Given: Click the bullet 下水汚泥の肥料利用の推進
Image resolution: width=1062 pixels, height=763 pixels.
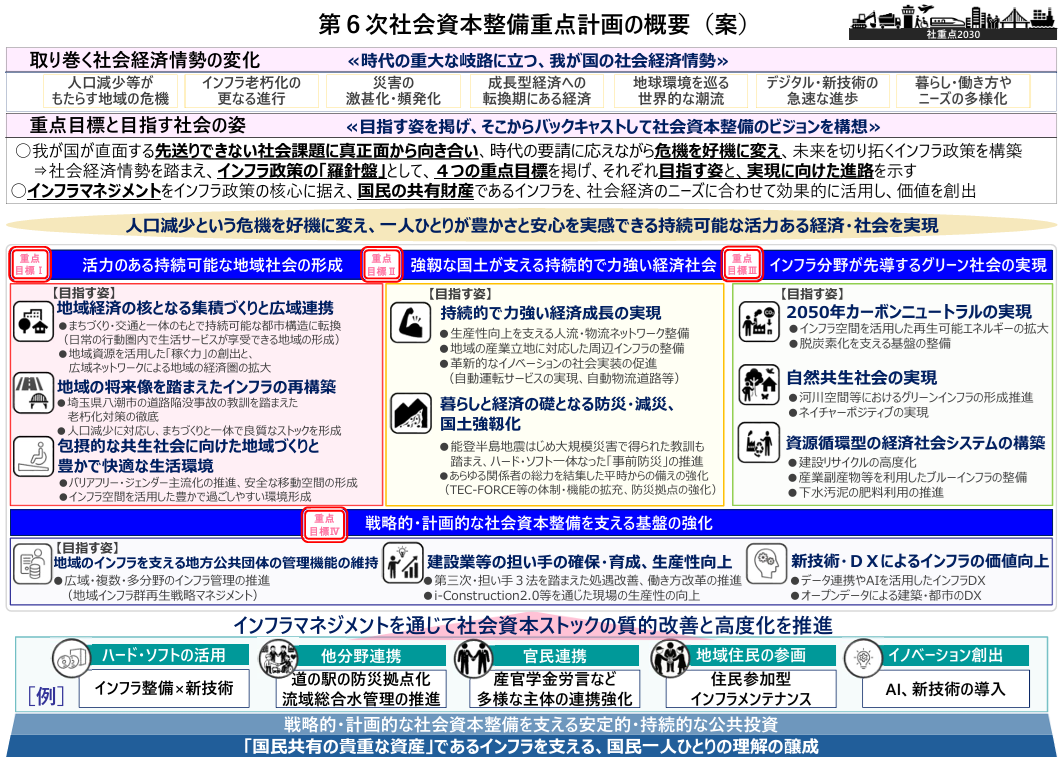Looking at the screenshot, I should click(x=866, y=493).
